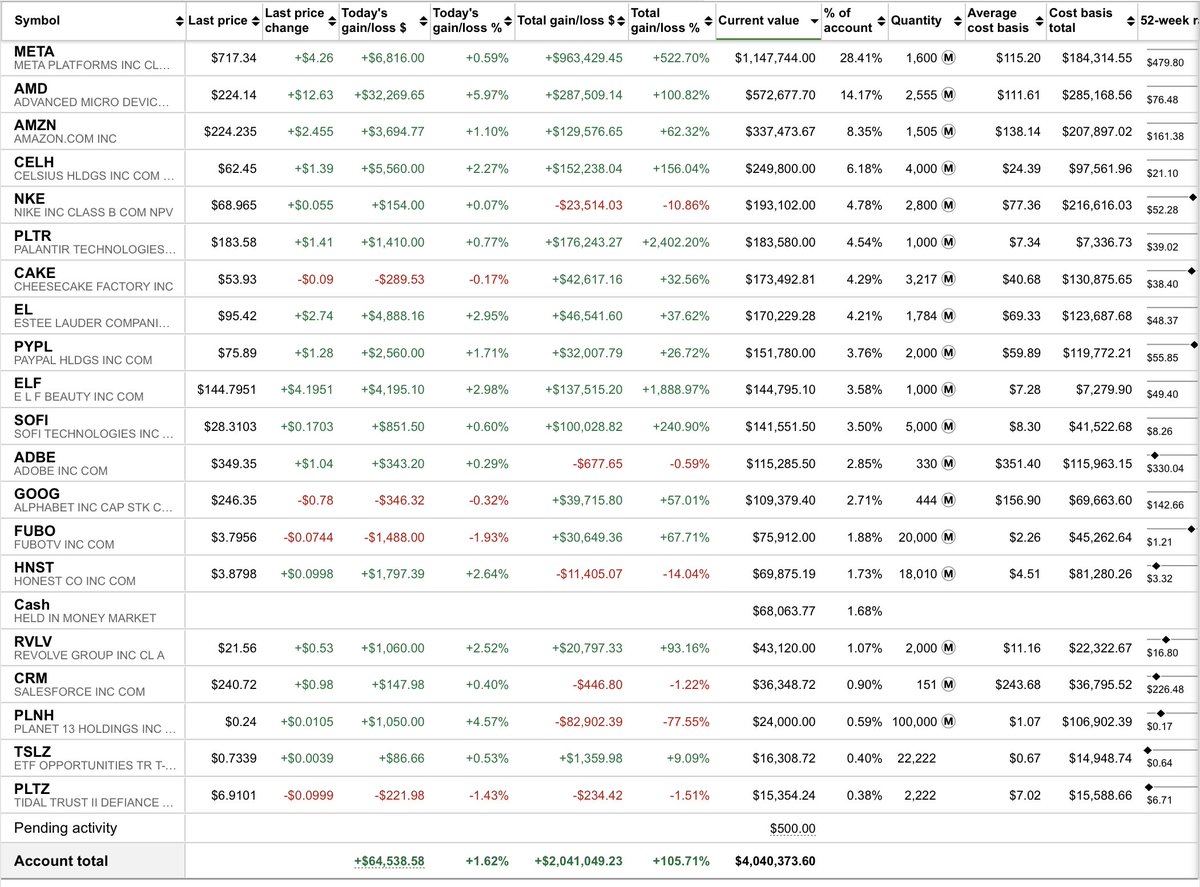Click the NKE 52-week range marker
This screenshot has width=1200, height=887.
click(x=1194, y=197)
